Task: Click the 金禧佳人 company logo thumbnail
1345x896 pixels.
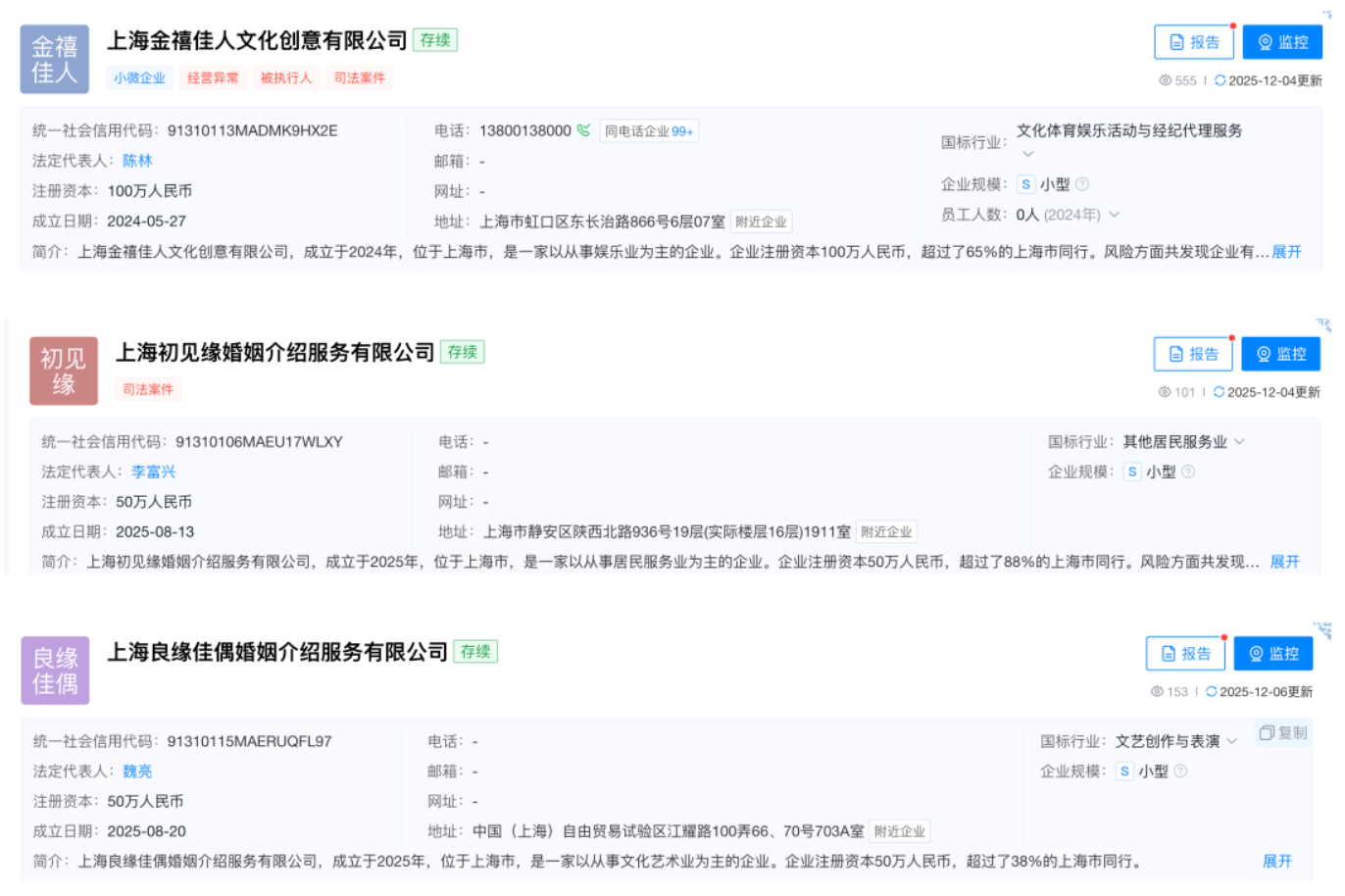Action: pos(55,60)
